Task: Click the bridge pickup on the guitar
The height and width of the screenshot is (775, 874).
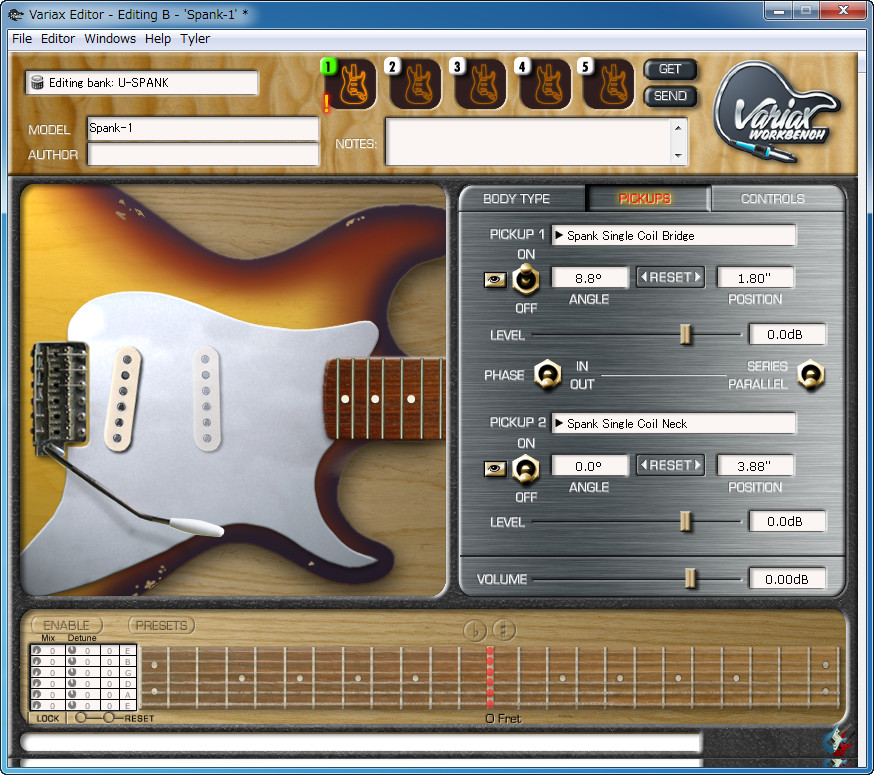Action: 122,398
